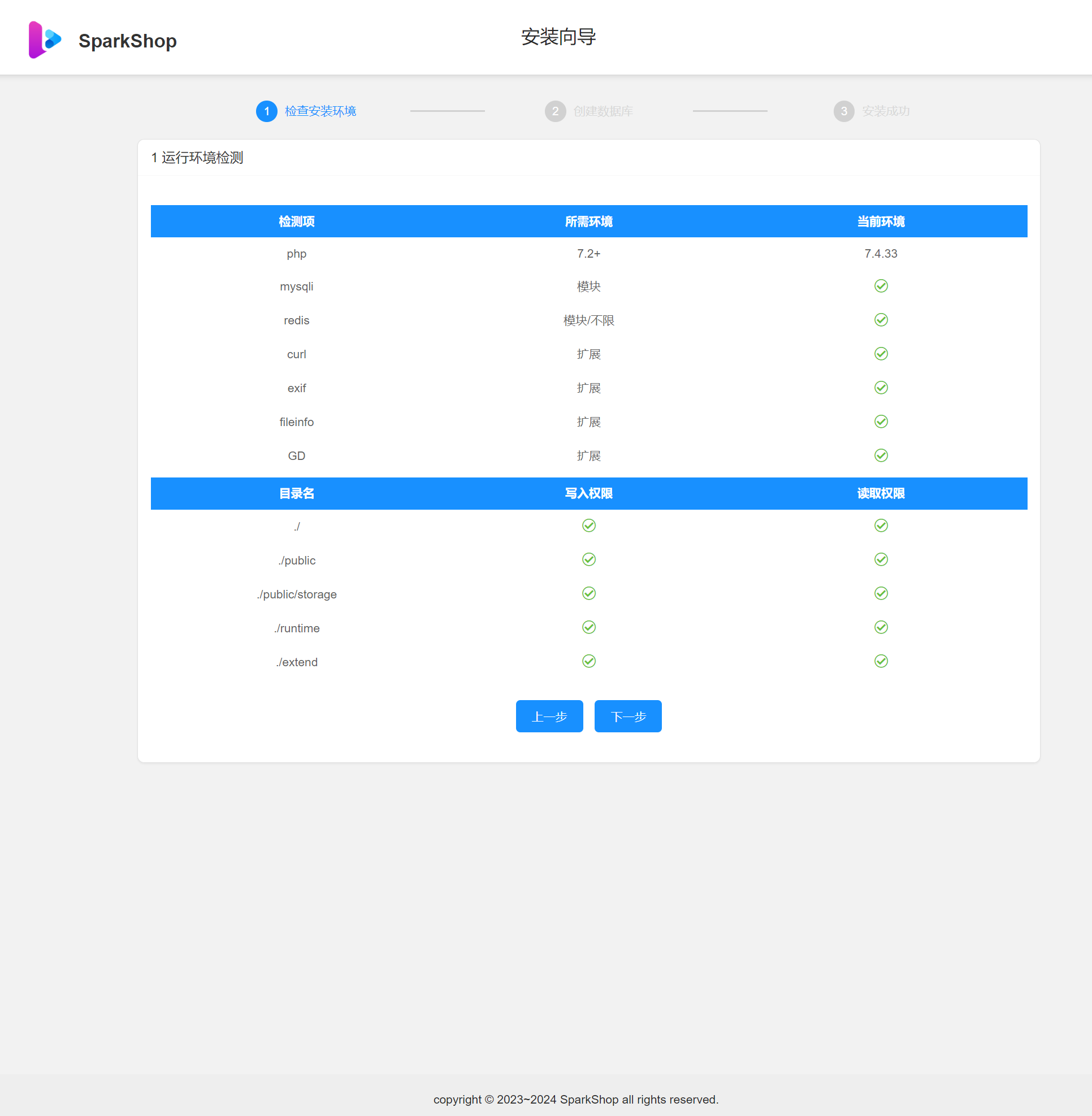
Task: Select step 3 安装成功
Action: click(x=885, y=111)
